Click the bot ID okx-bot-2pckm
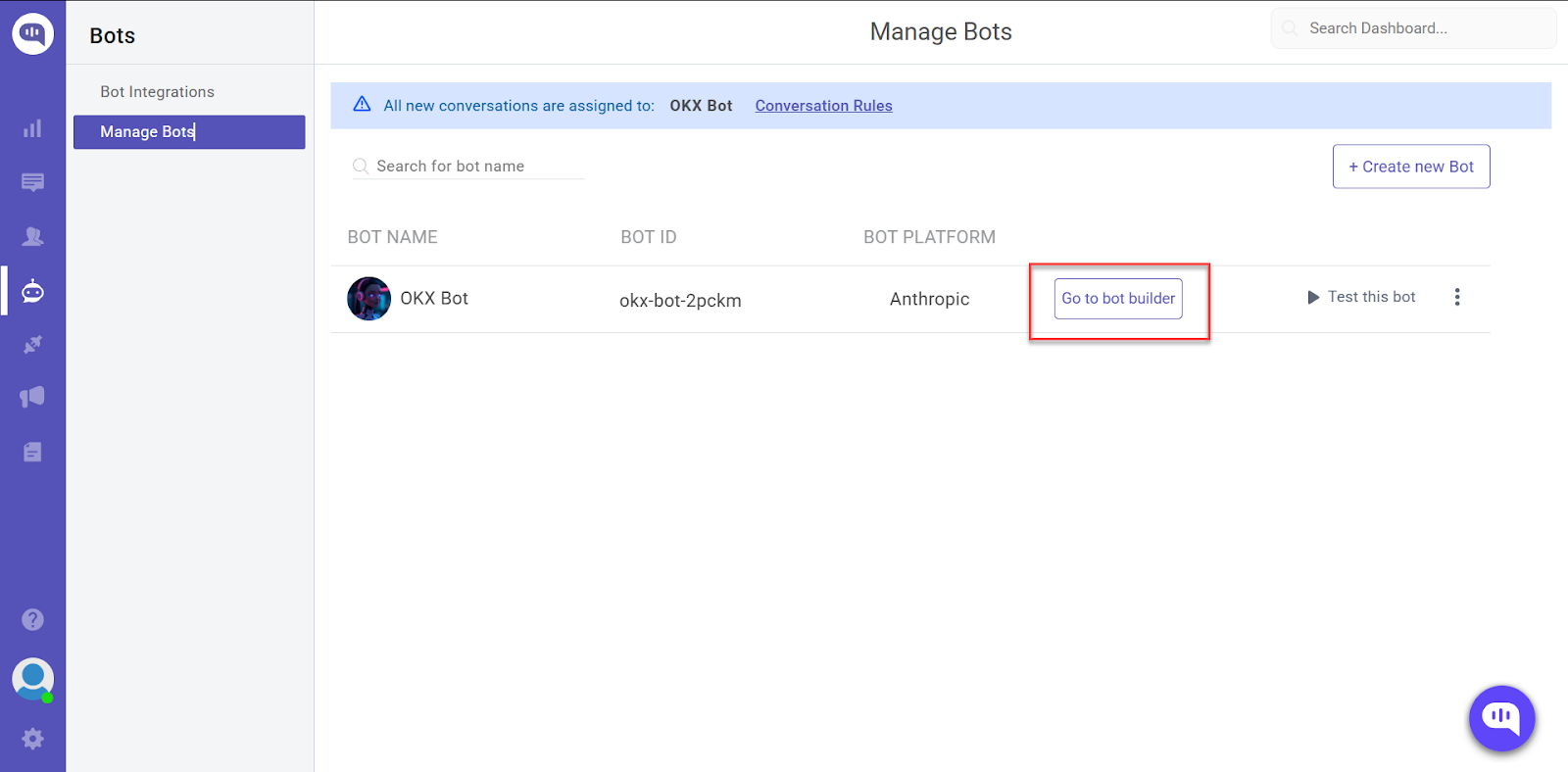 680,301
